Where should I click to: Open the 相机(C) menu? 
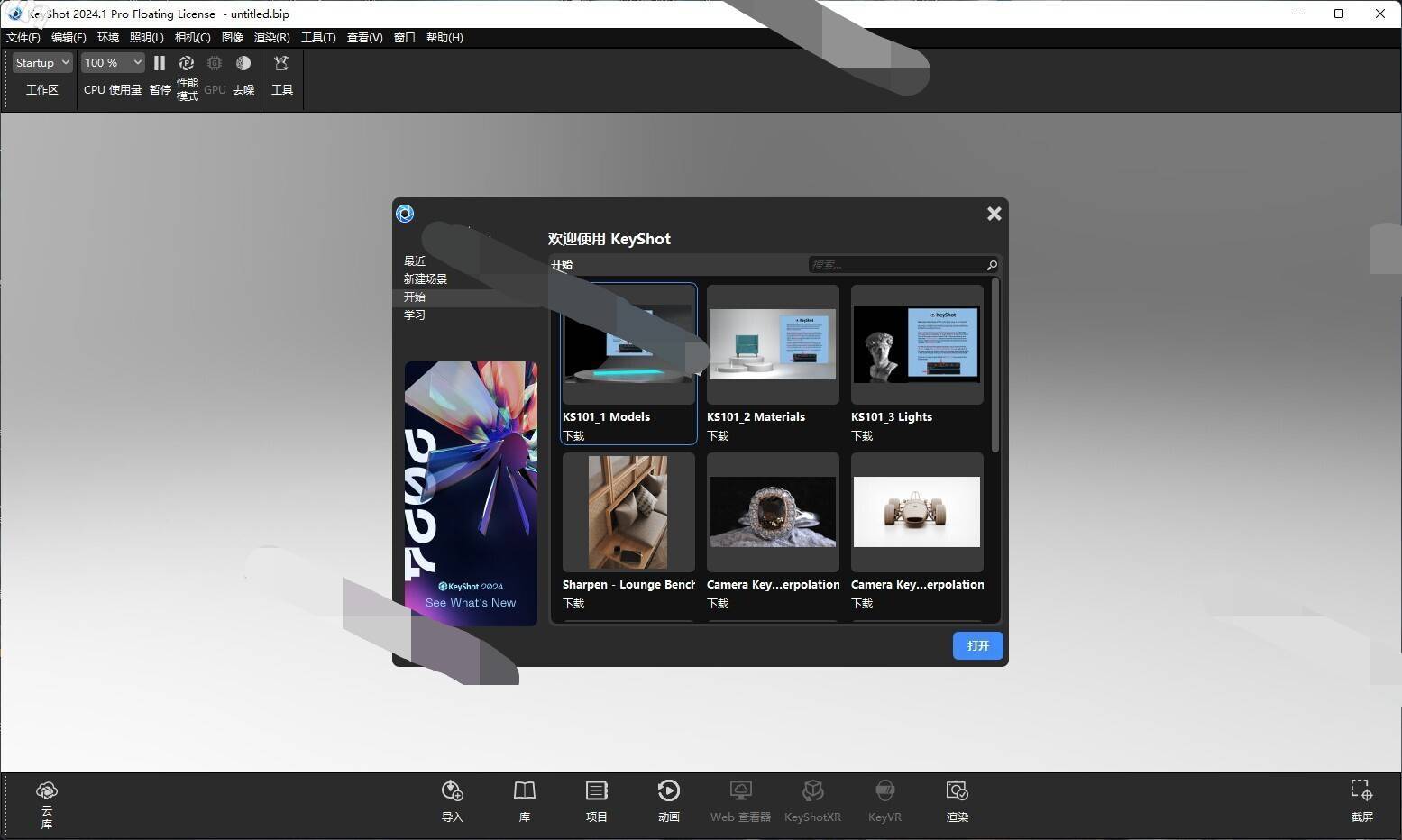192,38
